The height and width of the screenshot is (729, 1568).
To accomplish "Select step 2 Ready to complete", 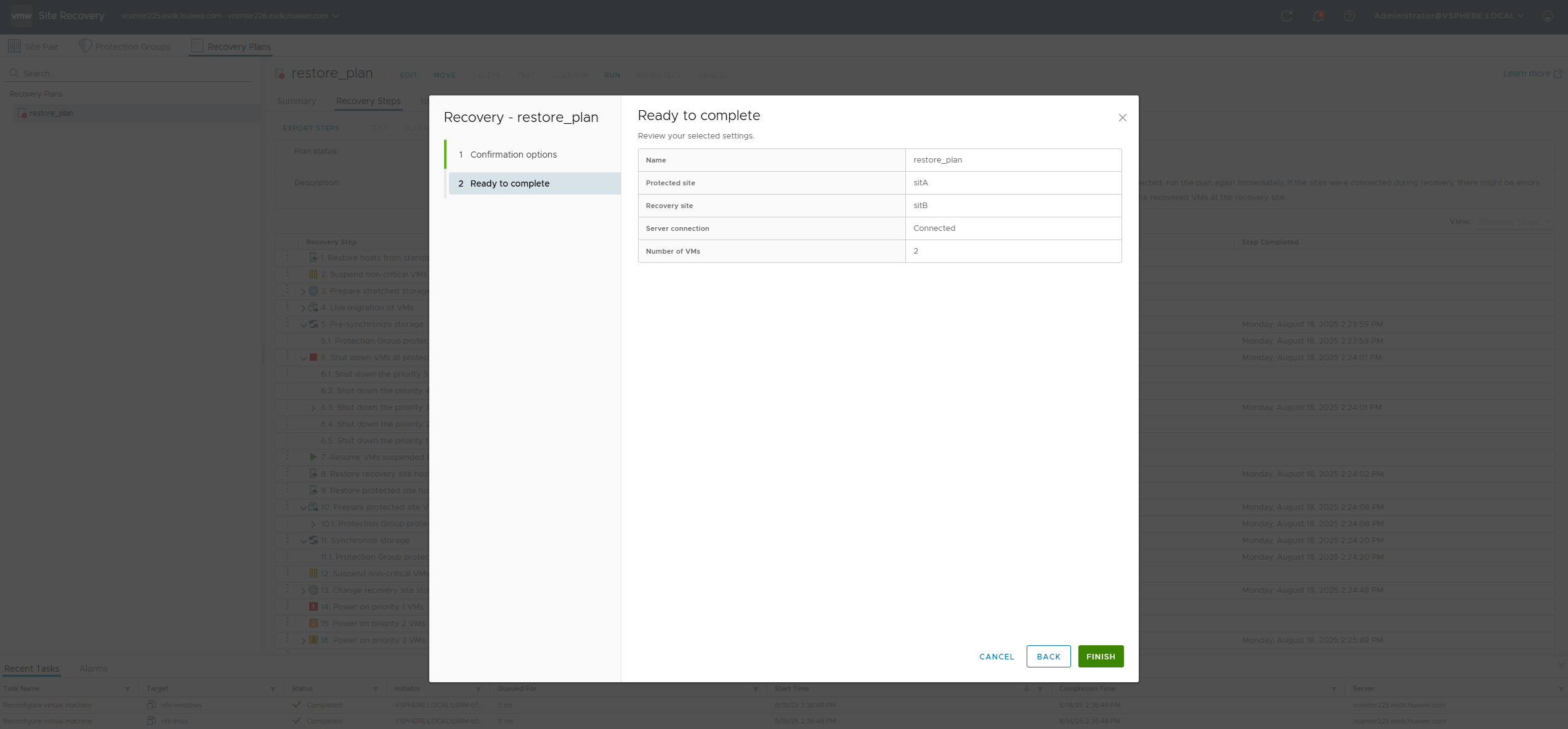I will (x=535, y=183).
